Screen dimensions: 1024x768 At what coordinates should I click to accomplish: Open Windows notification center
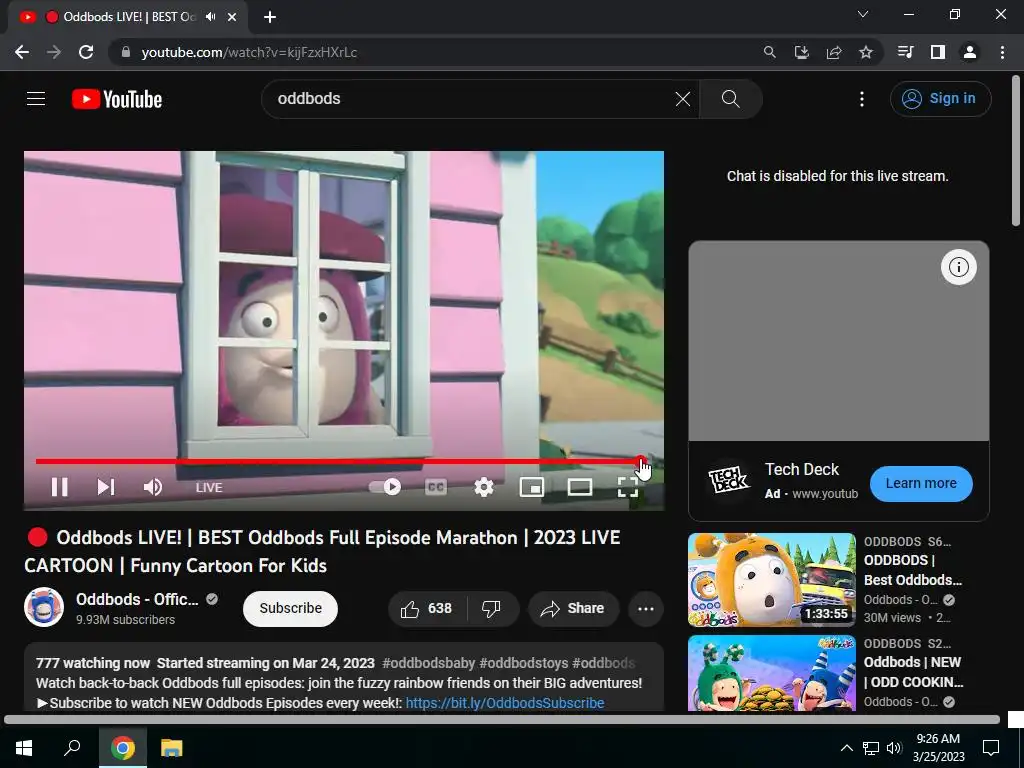coord(991,747)
